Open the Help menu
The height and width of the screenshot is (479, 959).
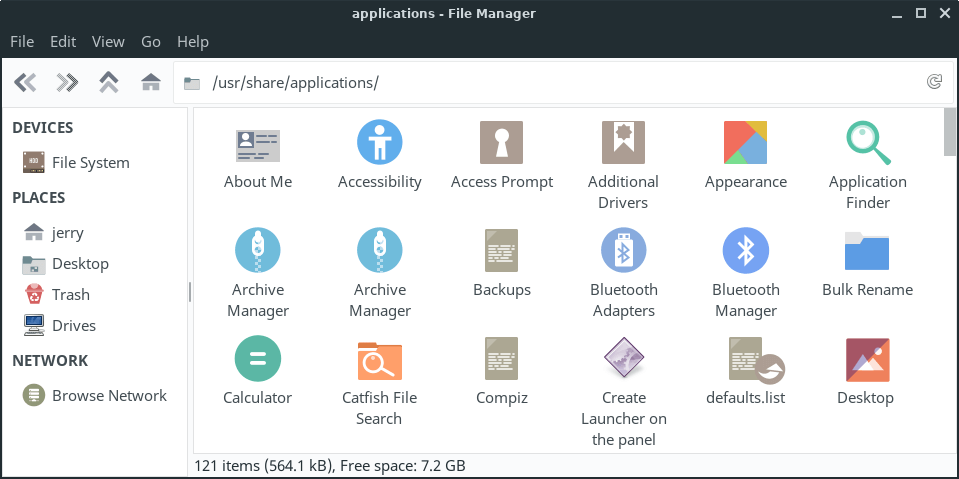click(192, 41)
